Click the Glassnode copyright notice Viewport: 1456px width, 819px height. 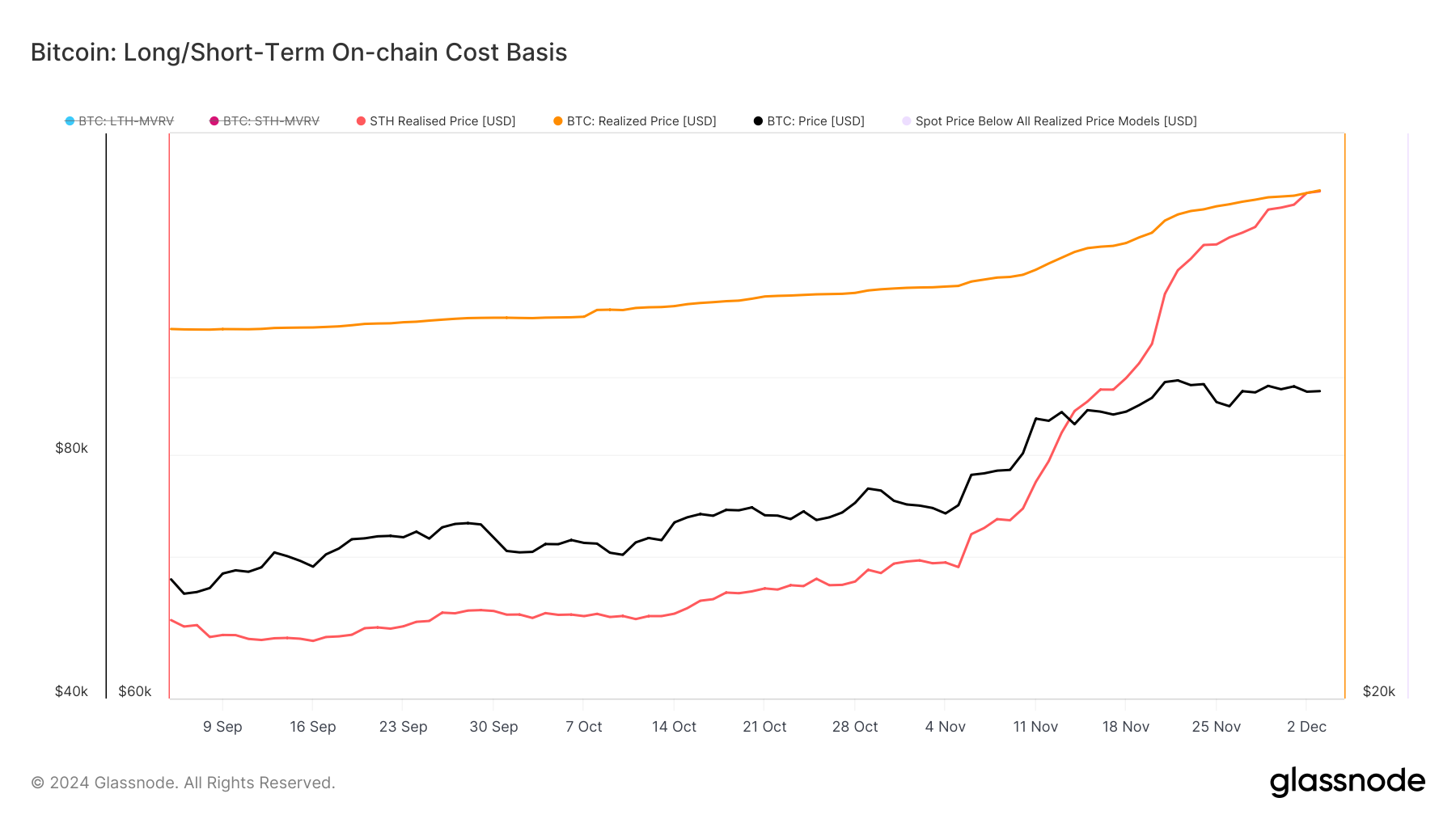coord(183,783)
